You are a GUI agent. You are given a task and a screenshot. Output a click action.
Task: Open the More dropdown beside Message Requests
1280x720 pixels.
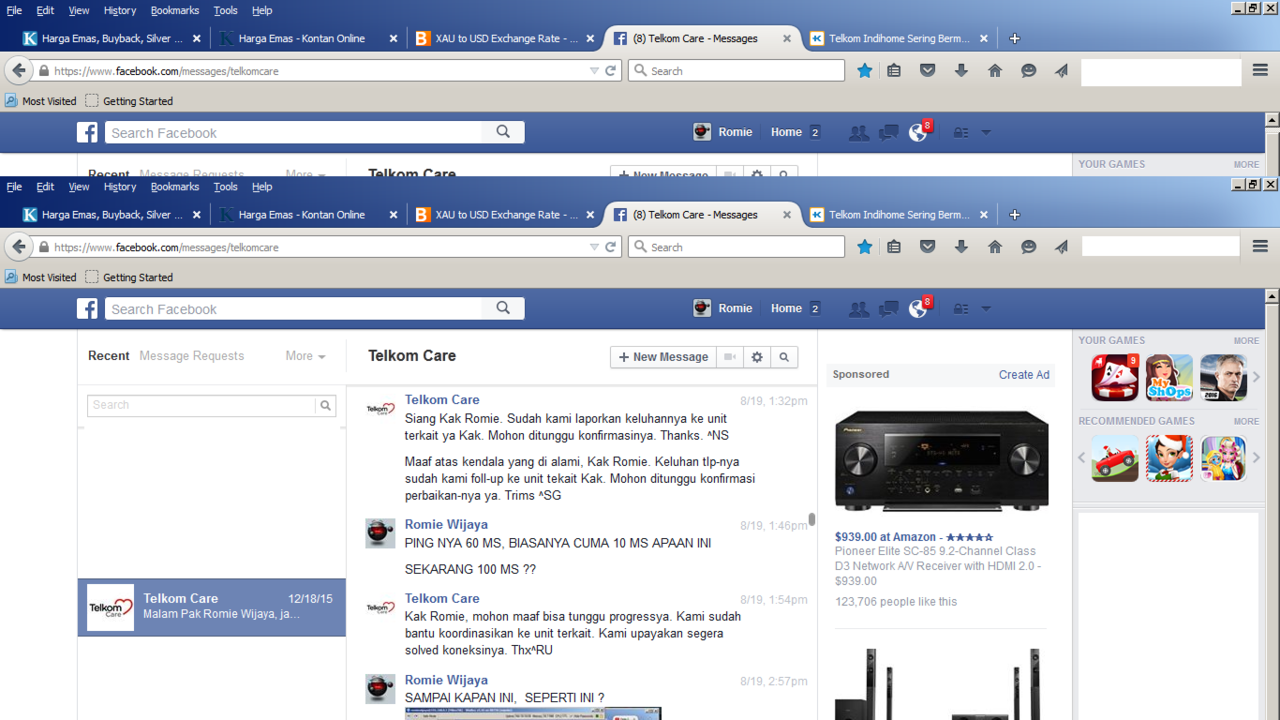click(305, 356)
